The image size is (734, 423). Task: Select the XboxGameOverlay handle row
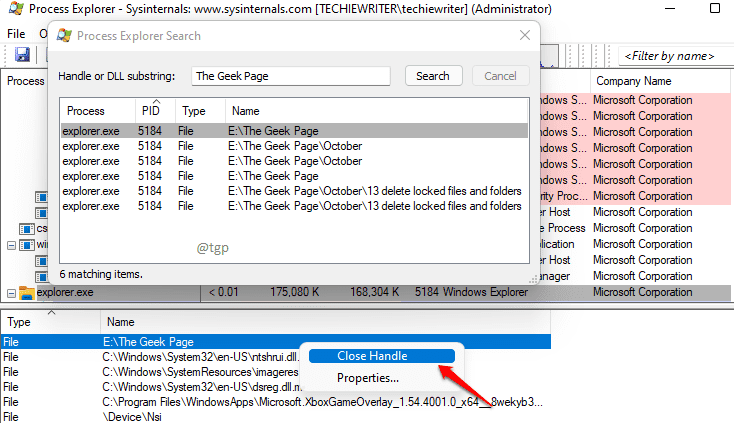point(276,402)
